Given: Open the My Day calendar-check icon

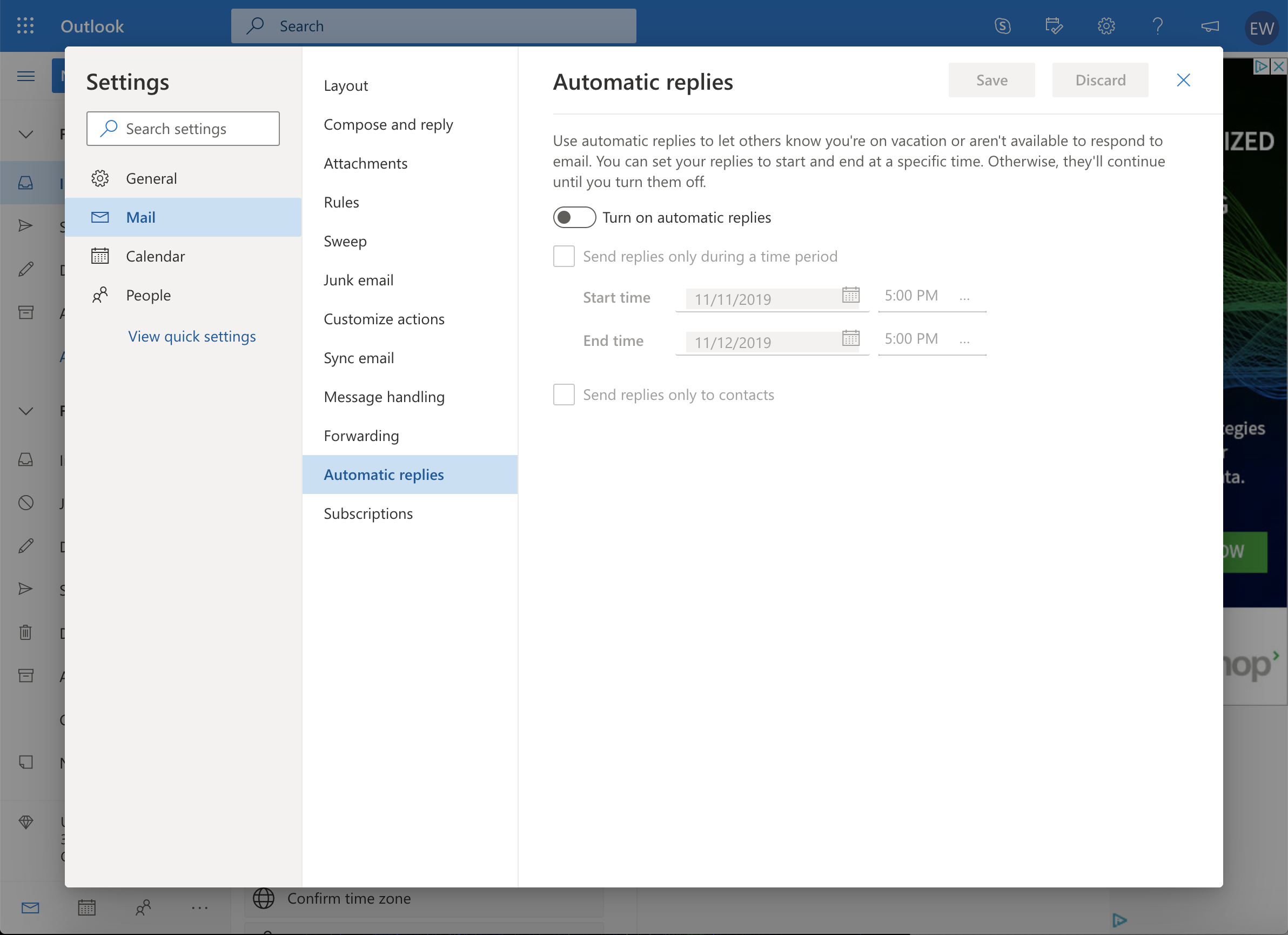Looking at the screenshot, I should point(1054,26).
